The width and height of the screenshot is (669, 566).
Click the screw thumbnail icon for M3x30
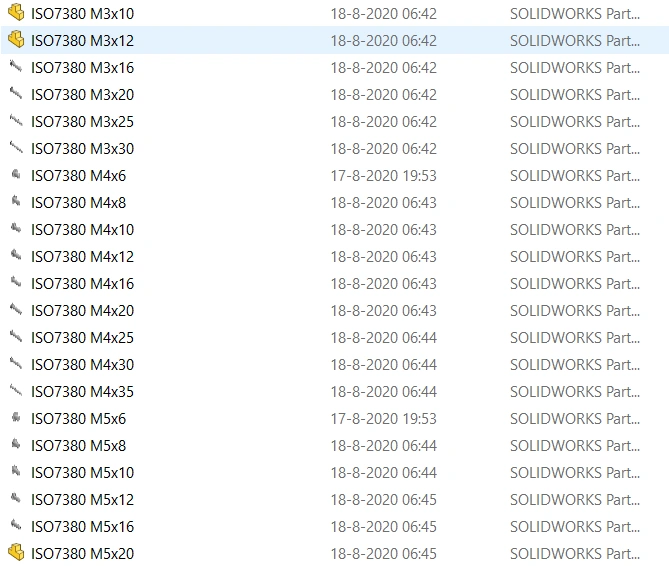point(16,148)
